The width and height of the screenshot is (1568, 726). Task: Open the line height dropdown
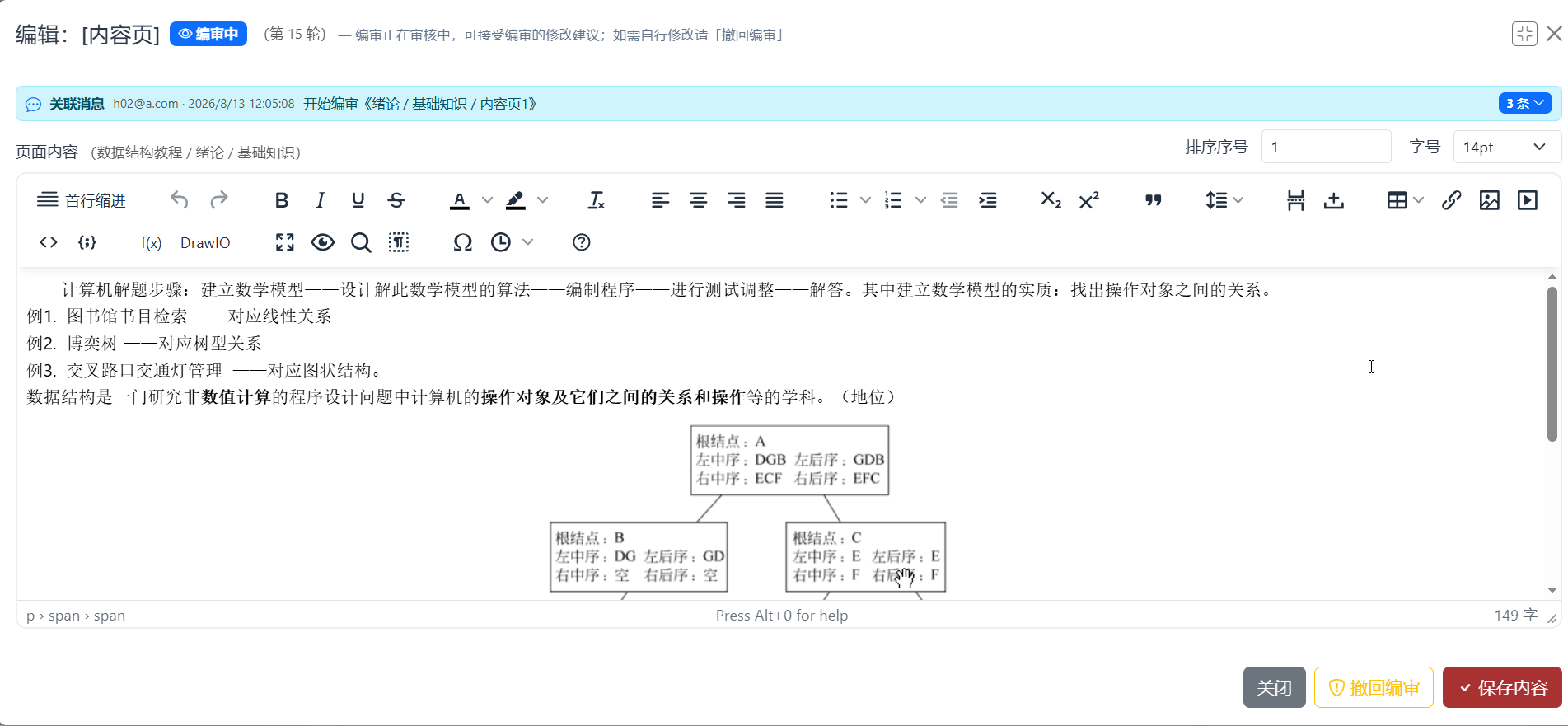tap(1224, 200)
